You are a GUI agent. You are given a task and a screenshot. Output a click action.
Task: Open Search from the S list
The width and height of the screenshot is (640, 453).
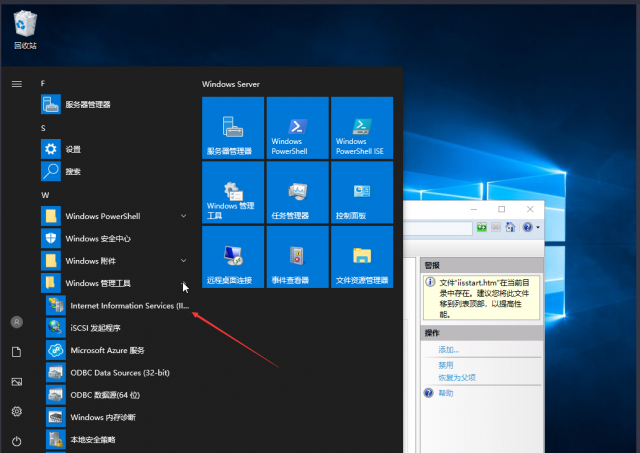114,171
